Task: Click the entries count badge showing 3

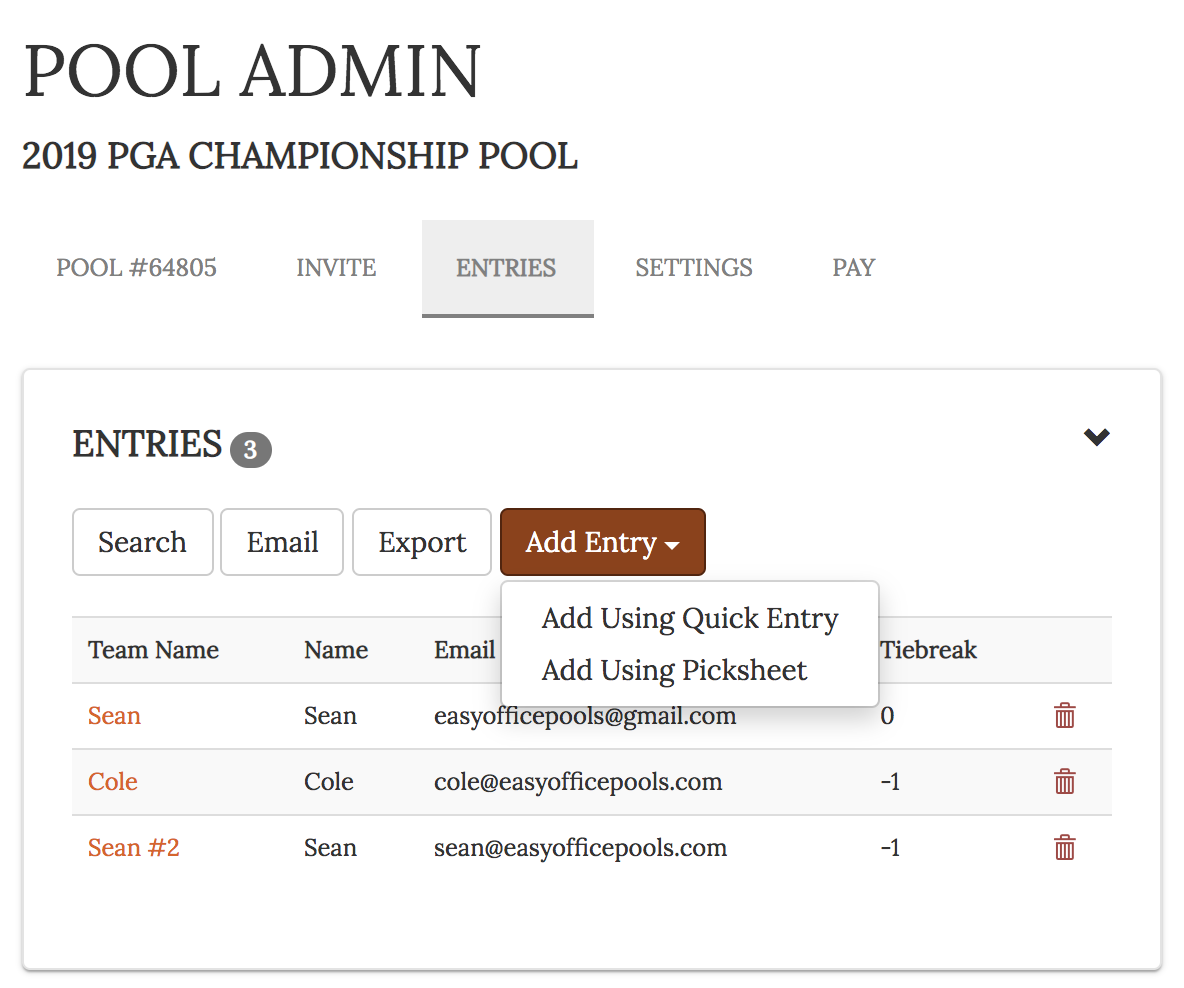Action: pyautogui.click(x=250, y=450)
